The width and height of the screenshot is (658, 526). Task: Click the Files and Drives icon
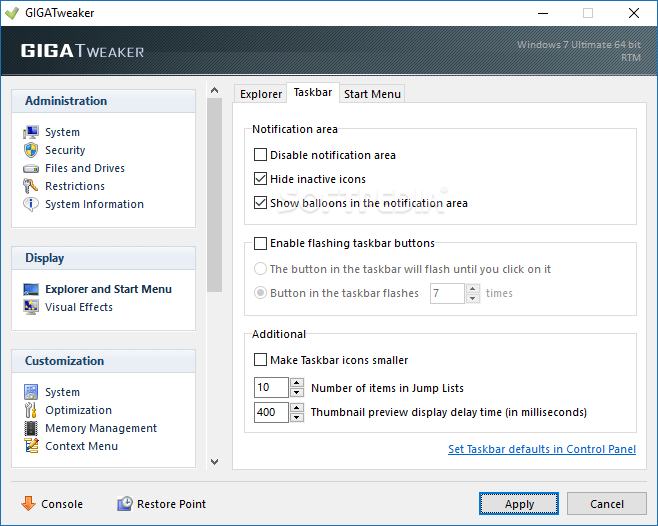31,168
